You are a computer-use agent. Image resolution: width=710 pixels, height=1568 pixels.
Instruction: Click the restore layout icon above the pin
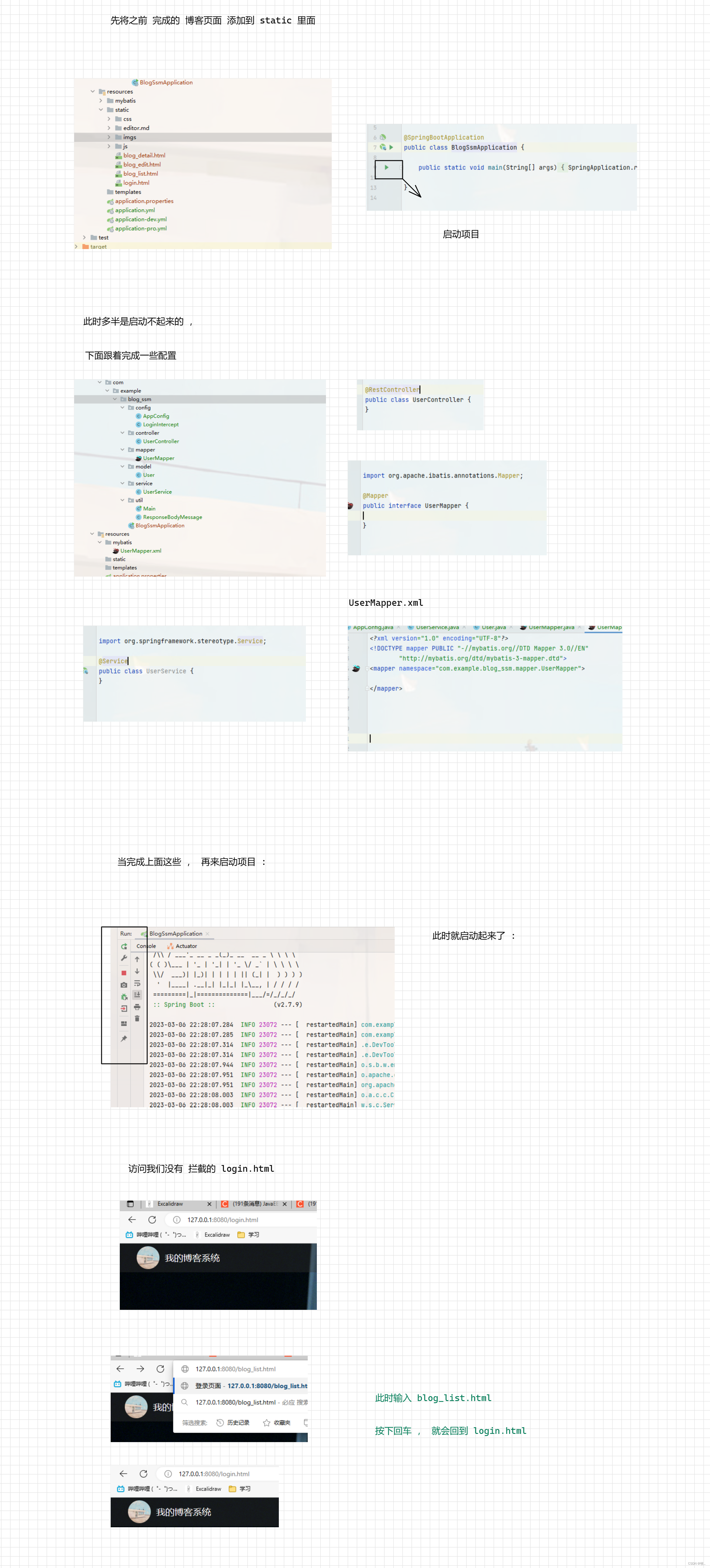coord(124,1023)
